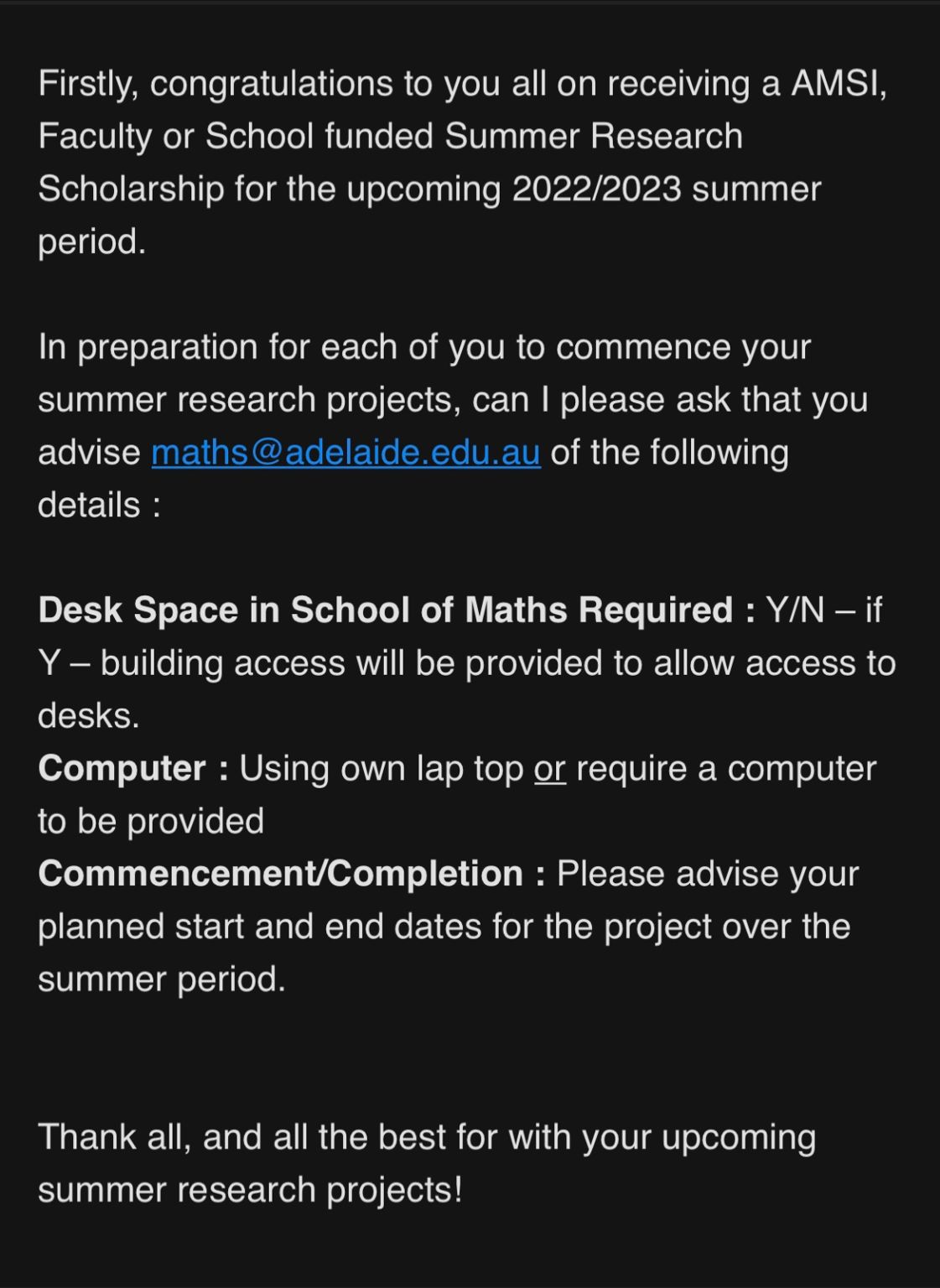Click the '2022/2023' text
The image size is (940, 1288).
click(596, 189)
